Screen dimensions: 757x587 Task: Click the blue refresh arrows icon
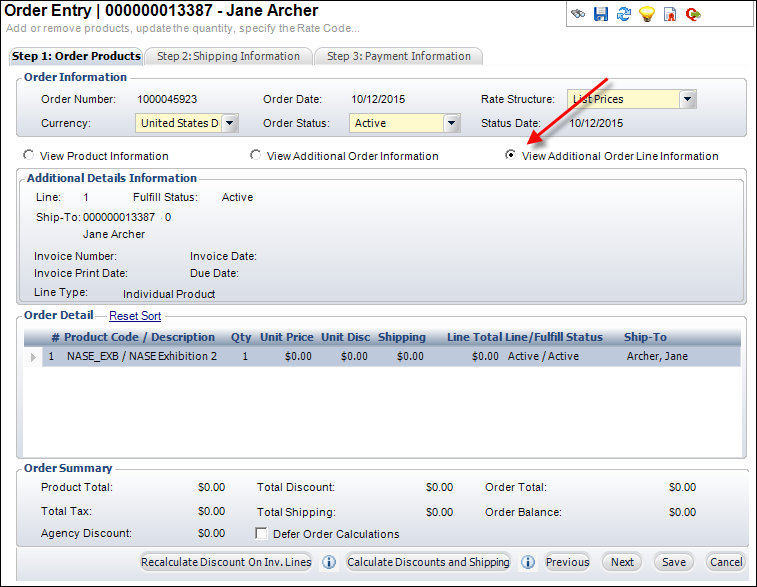(624, 14)
